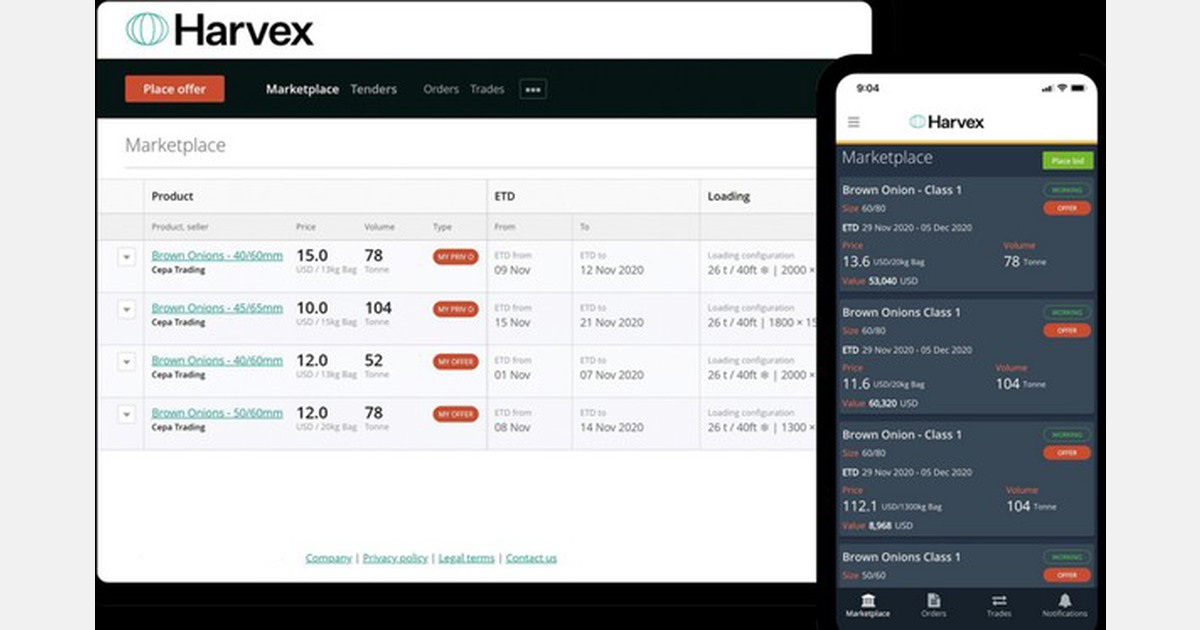Go to the Orders tab
1200x630 pixels.
pos(440,89)
